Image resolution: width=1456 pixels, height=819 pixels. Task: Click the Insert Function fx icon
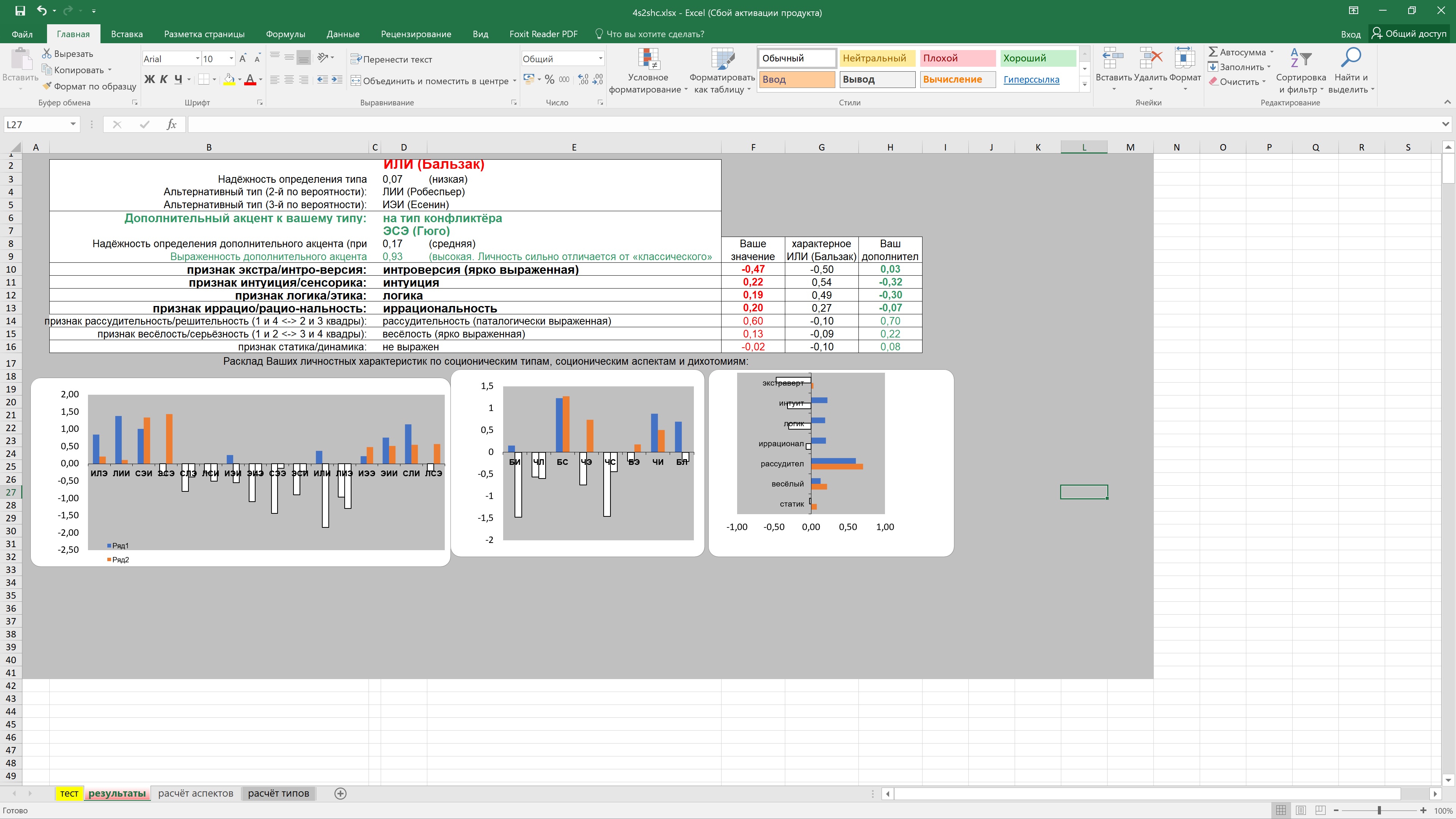(171, 124)
